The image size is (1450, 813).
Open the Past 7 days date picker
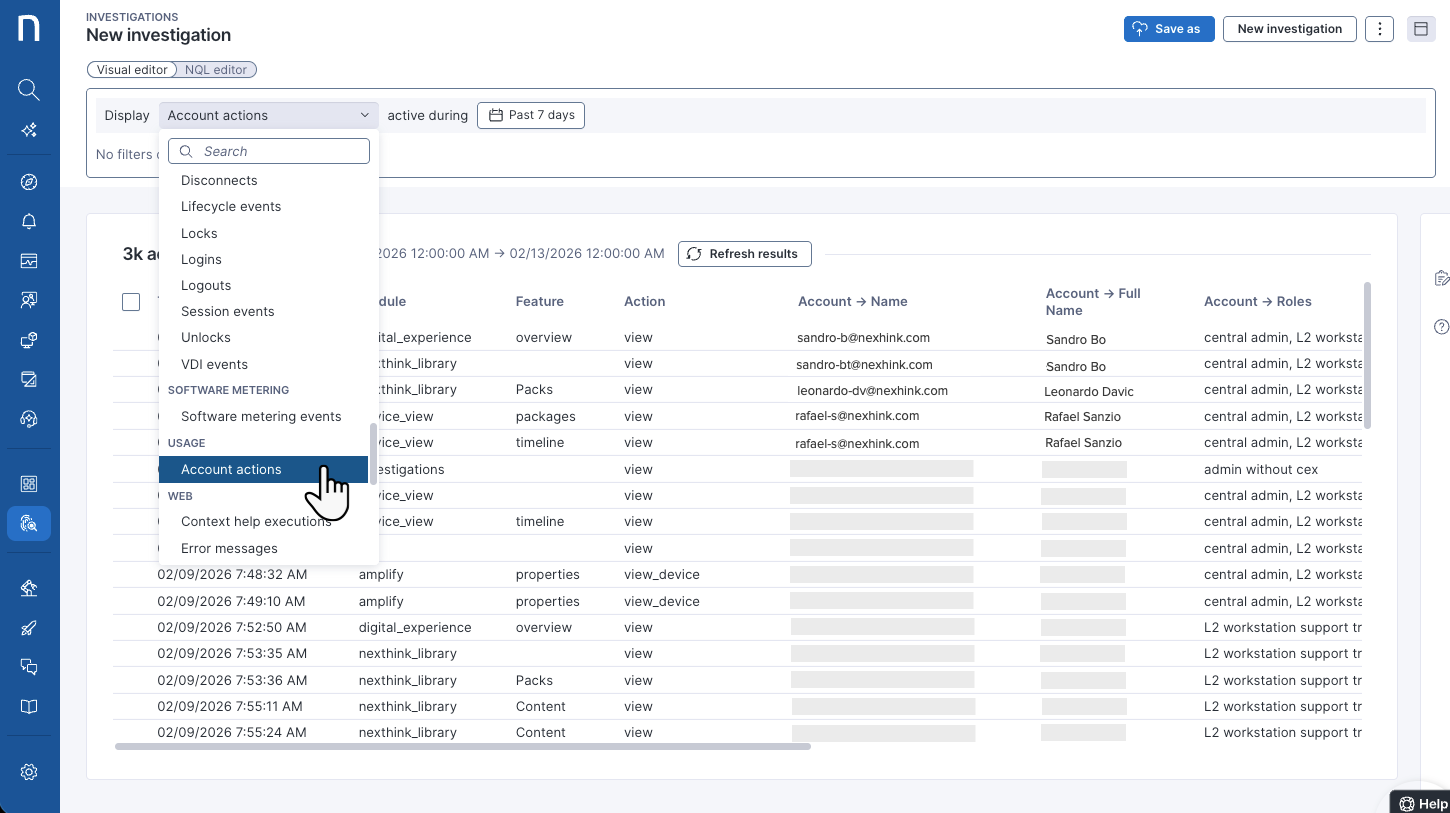pyautogui.click(x=531, y=116)
